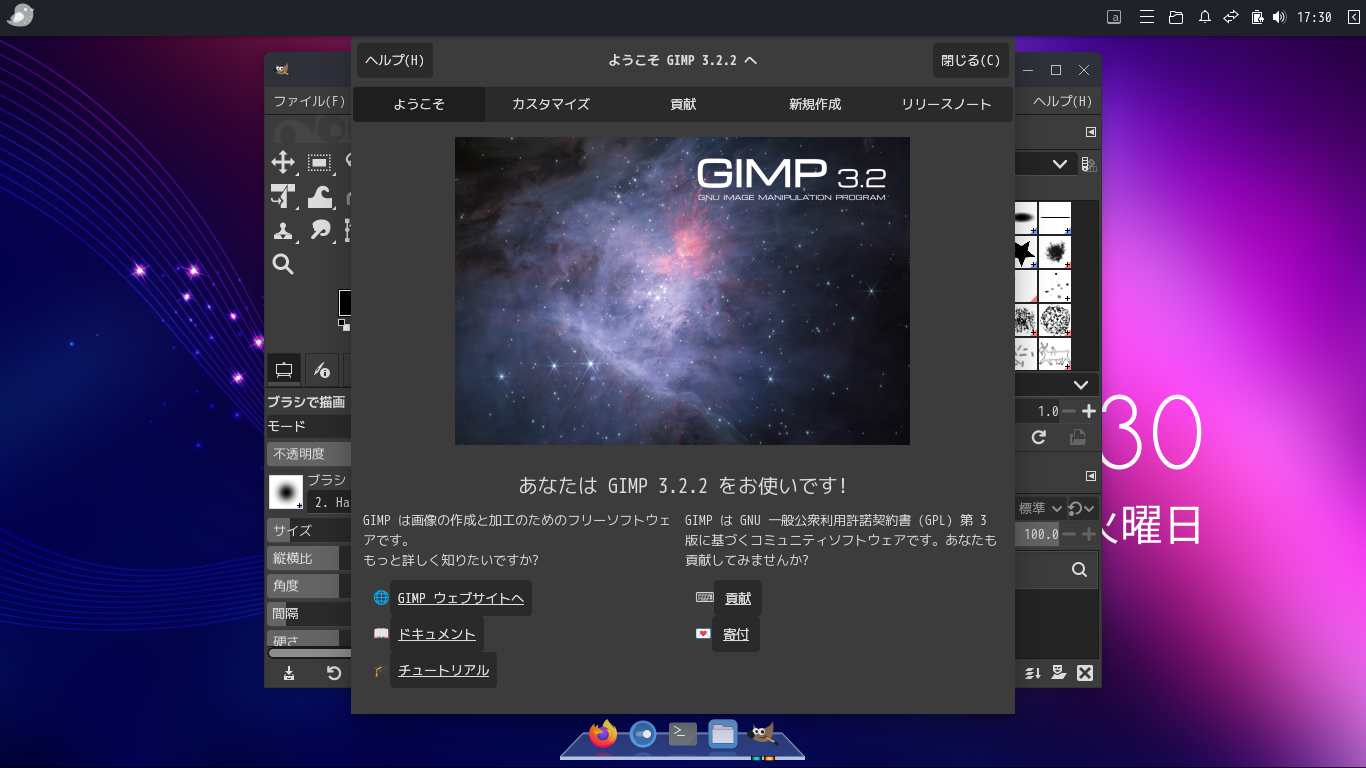
Task: Click the 縦横比 aspect ratio slider
Action: pyautogui.click(x=309, y=558)
